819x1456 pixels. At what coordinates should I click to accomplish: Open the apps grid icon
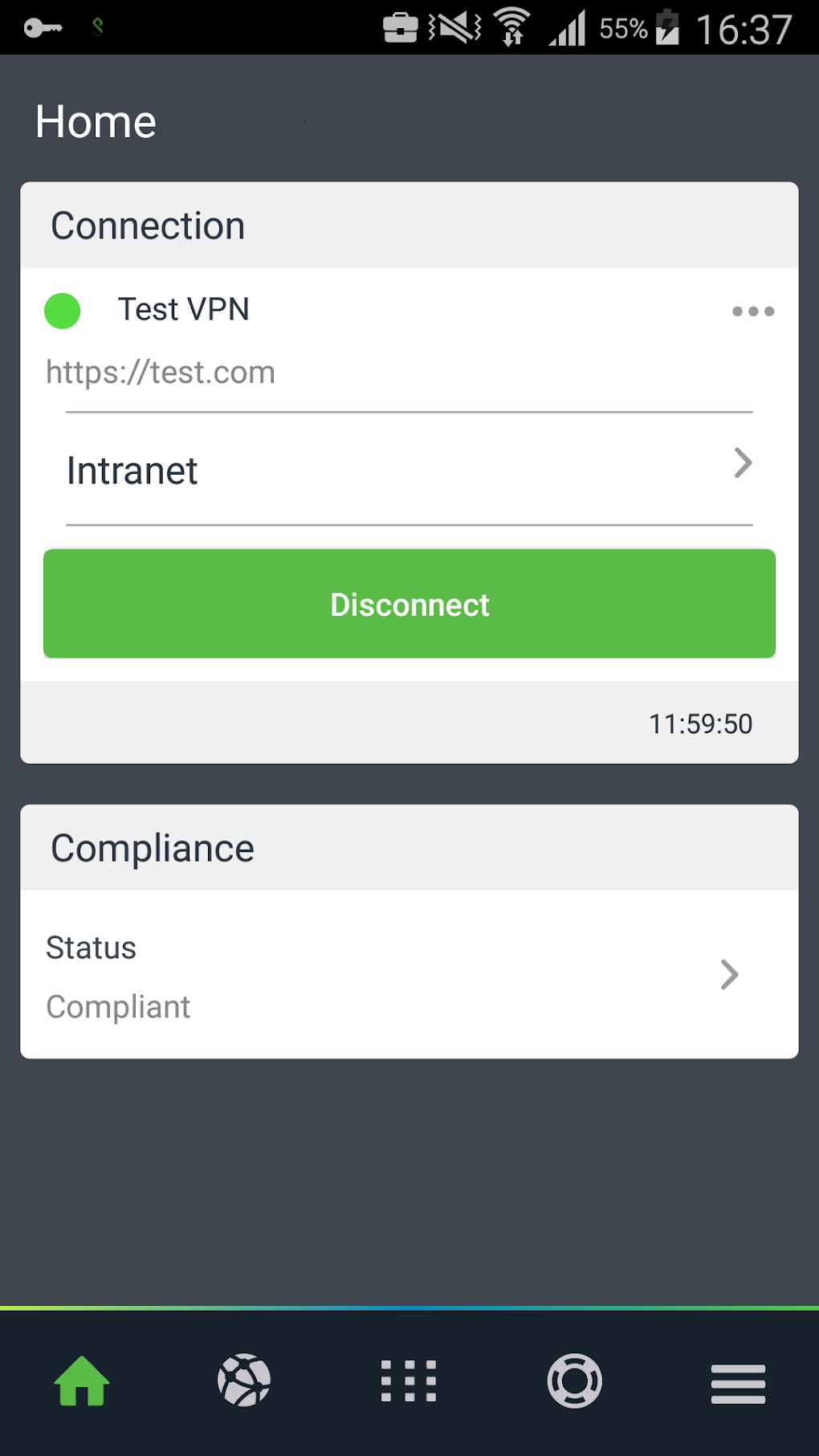pos(409,1381)
